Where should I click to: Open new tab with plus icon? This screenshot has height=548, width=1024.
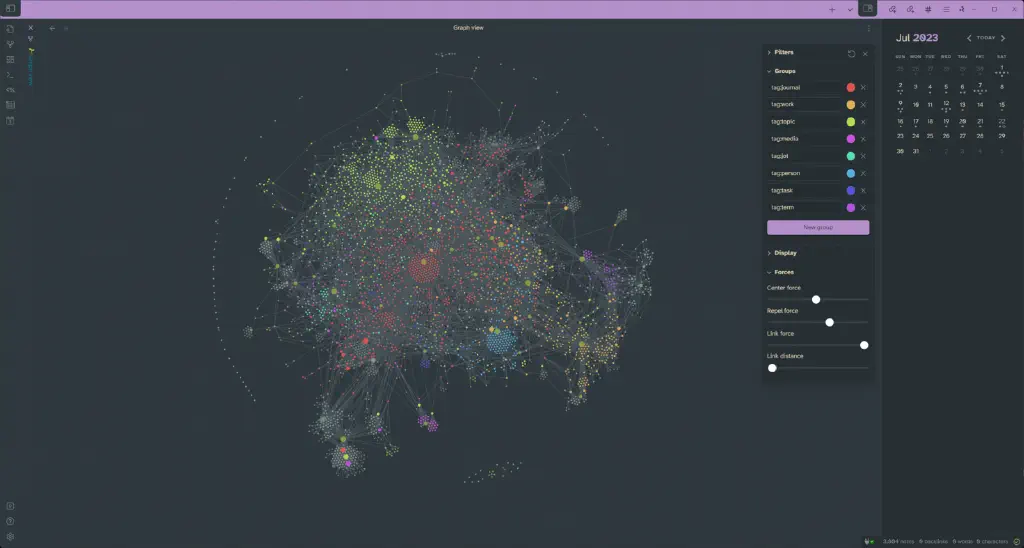832,9
